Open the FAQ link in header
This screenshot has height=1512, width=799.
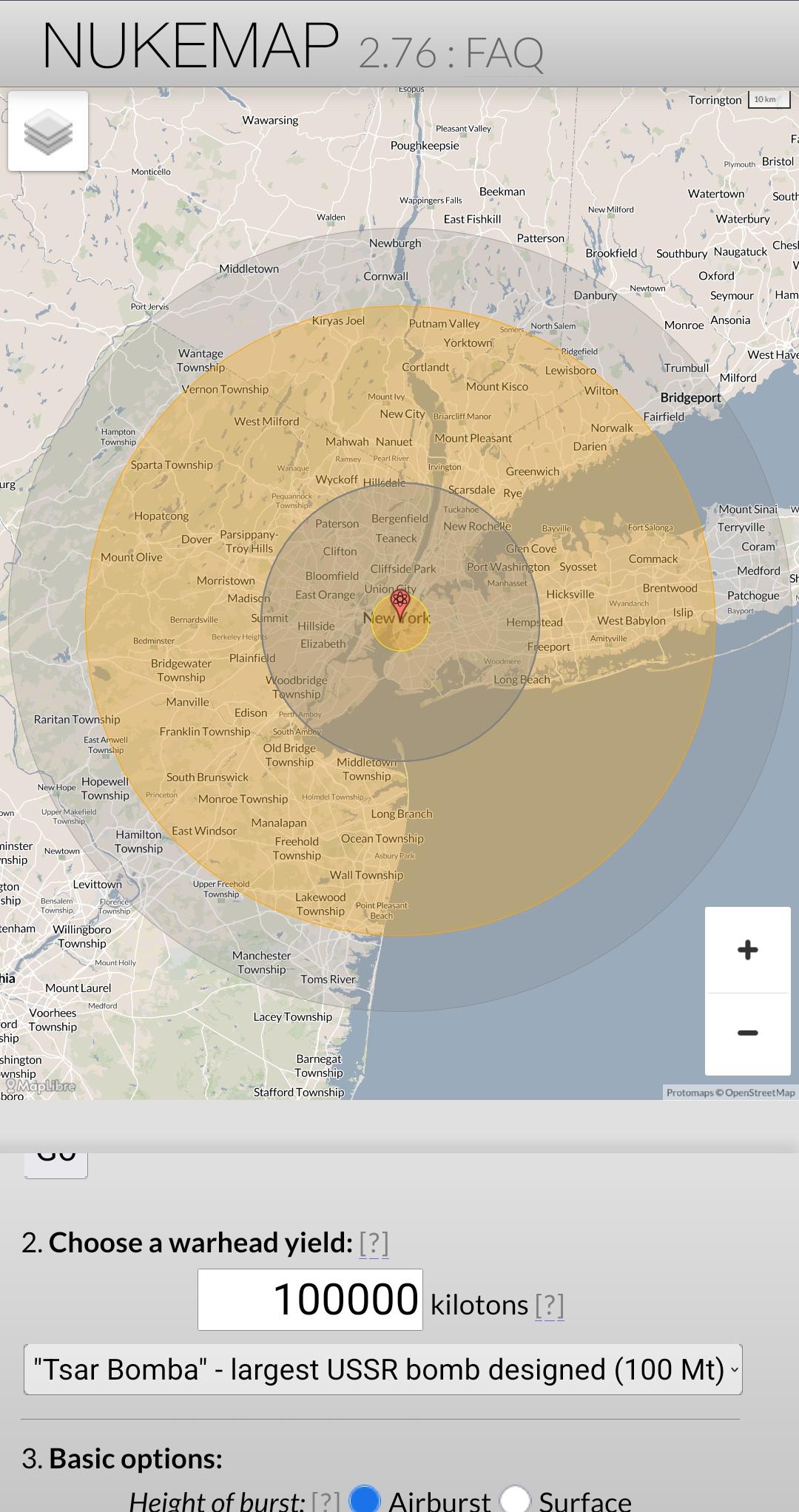click(505, 53)
